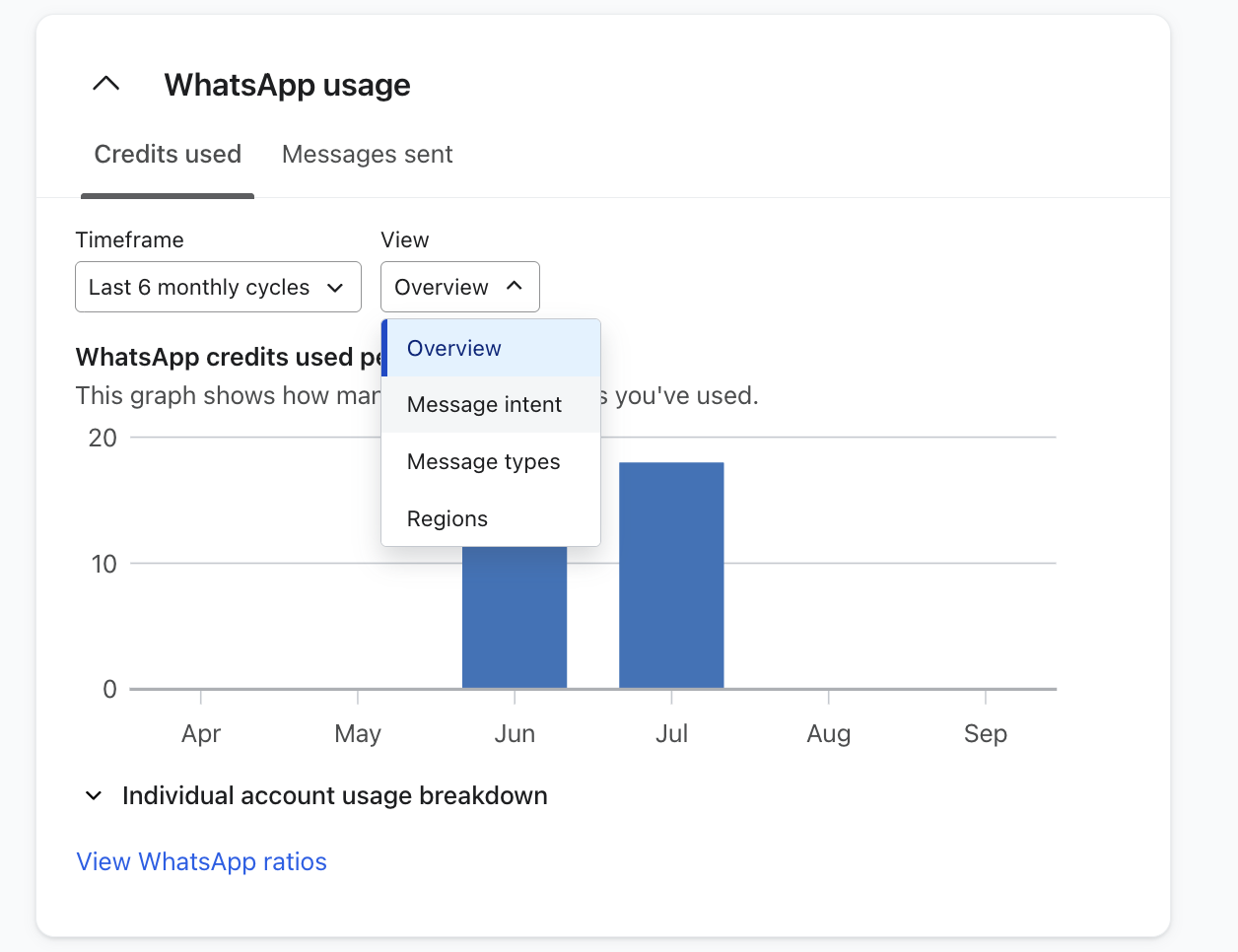Viewport: 1238px width, 952px height.
Task: Click the up chevron in View selector
Action: coord(515,286)
